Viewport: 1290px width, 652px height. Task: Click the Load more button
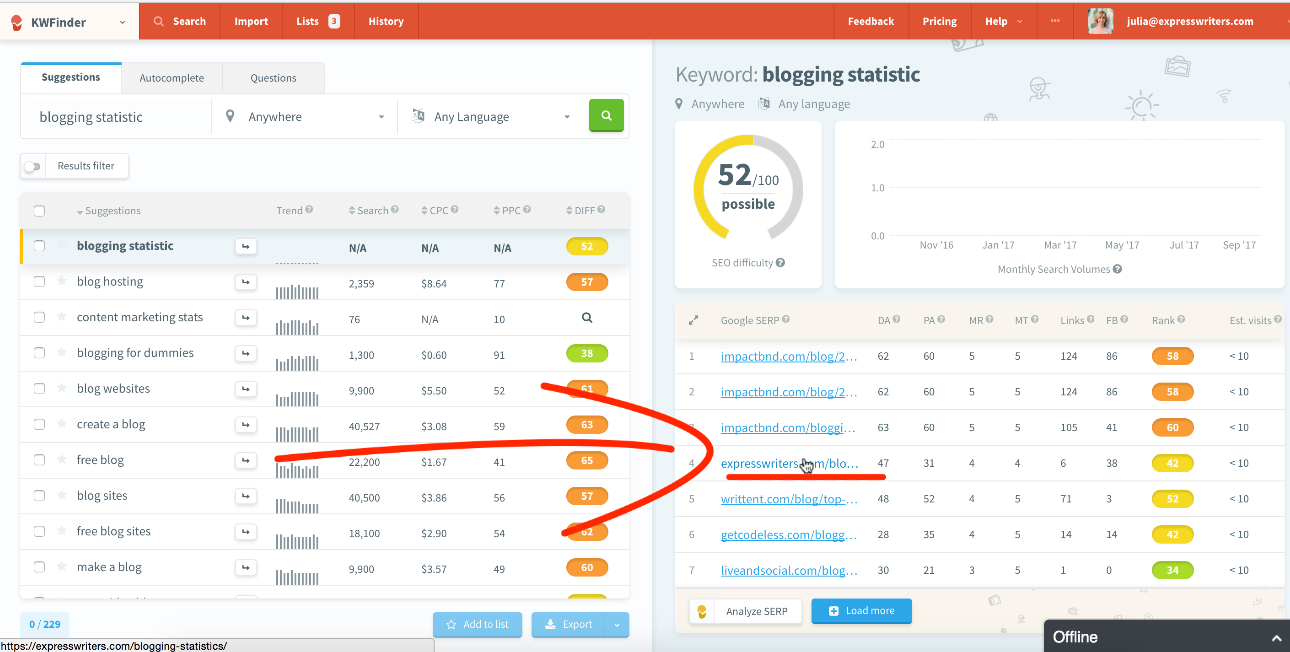coord(861,611)
